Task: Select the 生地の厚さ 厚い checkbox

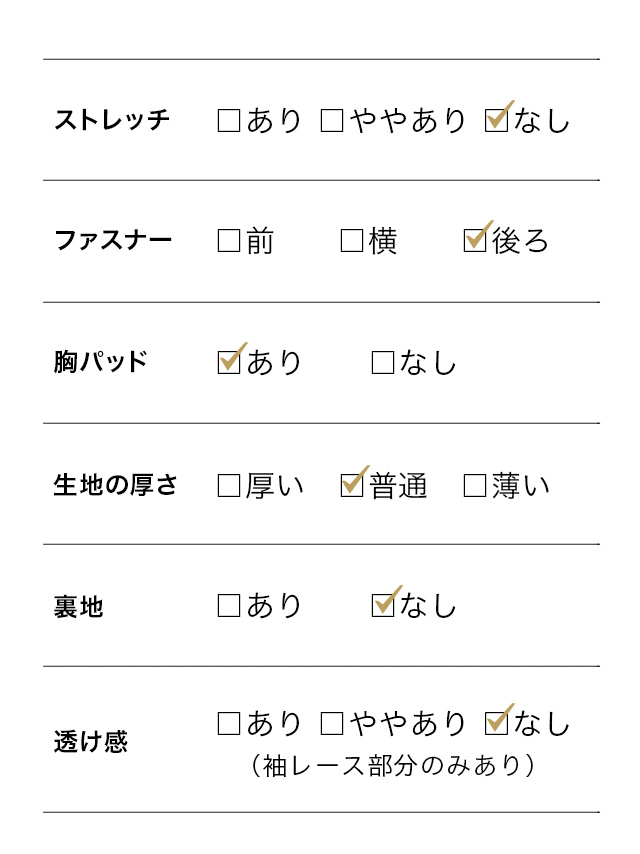Action: pos(229,486)
